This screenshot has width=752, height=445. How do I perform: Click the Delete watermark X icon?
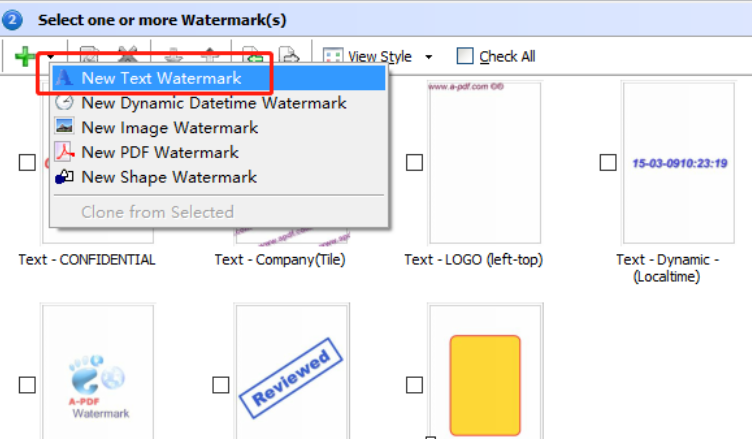coord(127,57)
